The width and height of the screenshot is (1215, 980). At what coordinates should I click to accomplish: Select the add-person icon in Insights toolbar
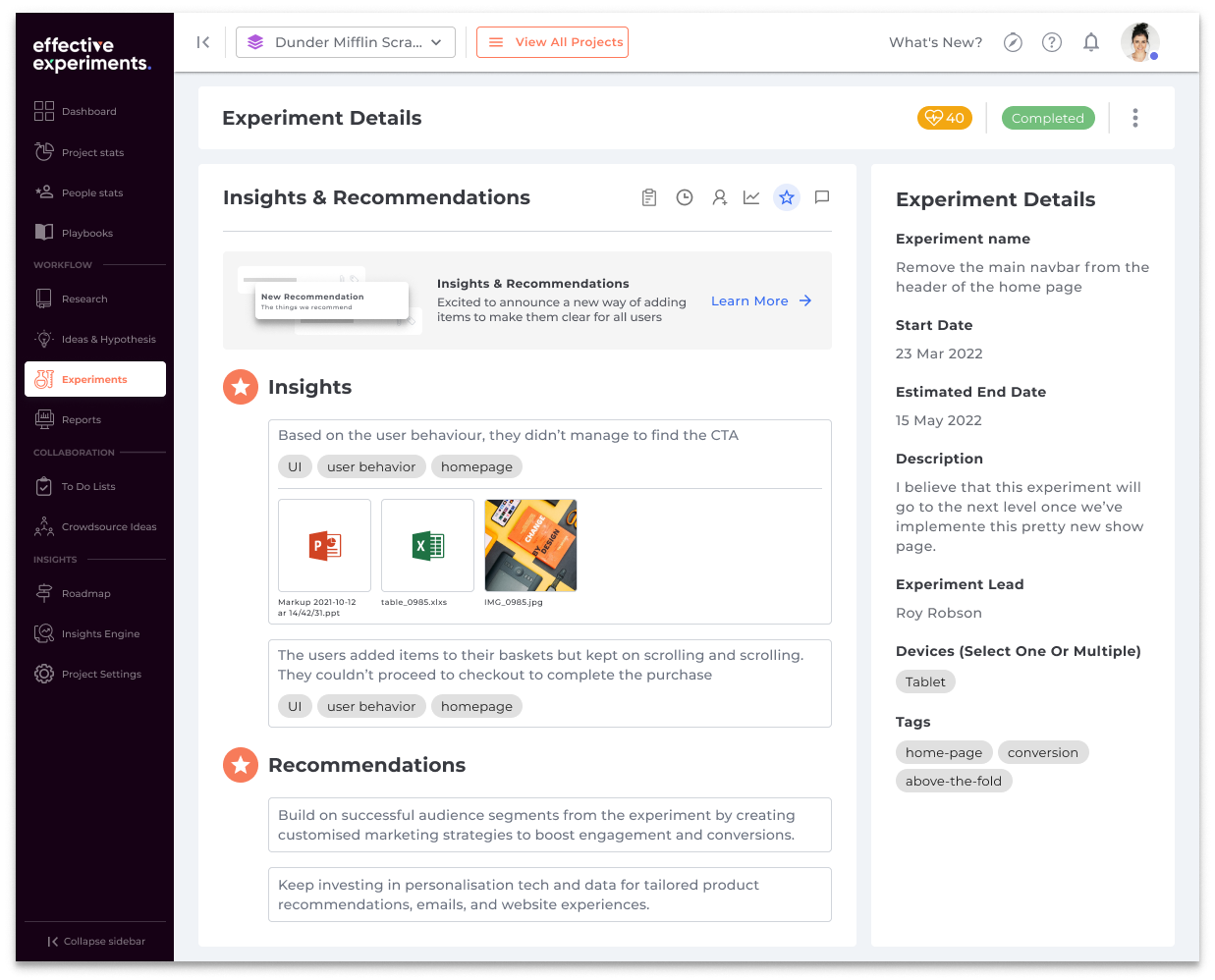(x=719, y=196)
